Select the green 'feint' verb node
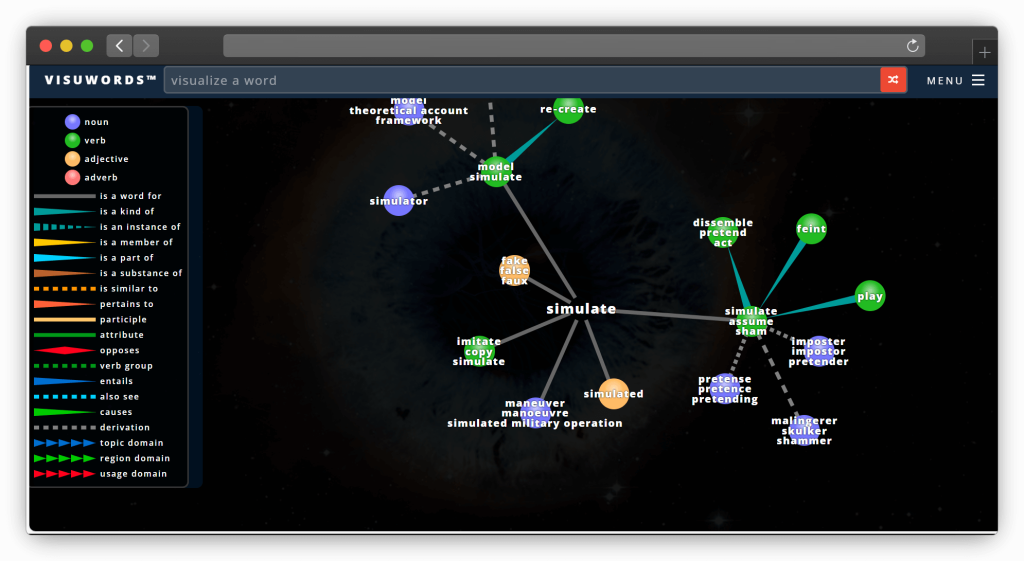The width and height of the screenshot is (1024, 561). click(x=811, y=229)
